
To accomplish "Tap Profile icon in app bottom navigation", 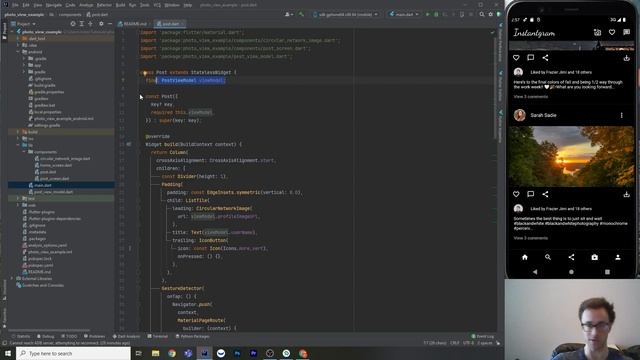I will pyautogui.click(x=618, y=257).
